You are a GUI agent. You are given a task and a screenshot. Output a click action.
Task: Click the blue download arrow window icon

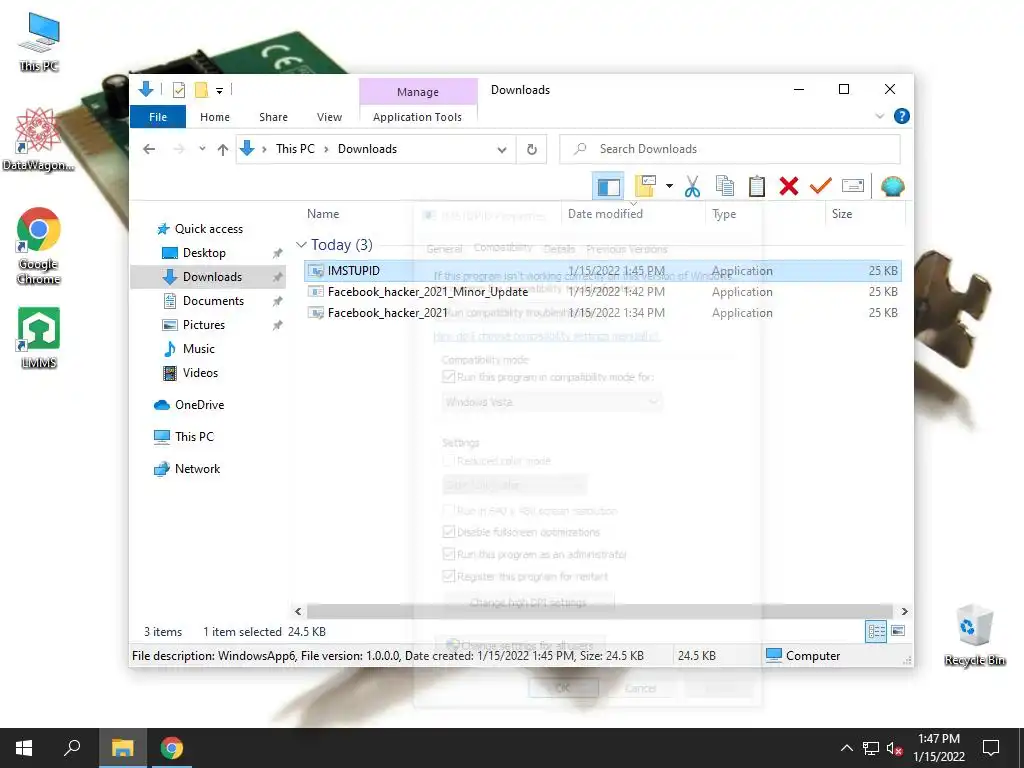[x=146, y=89]
